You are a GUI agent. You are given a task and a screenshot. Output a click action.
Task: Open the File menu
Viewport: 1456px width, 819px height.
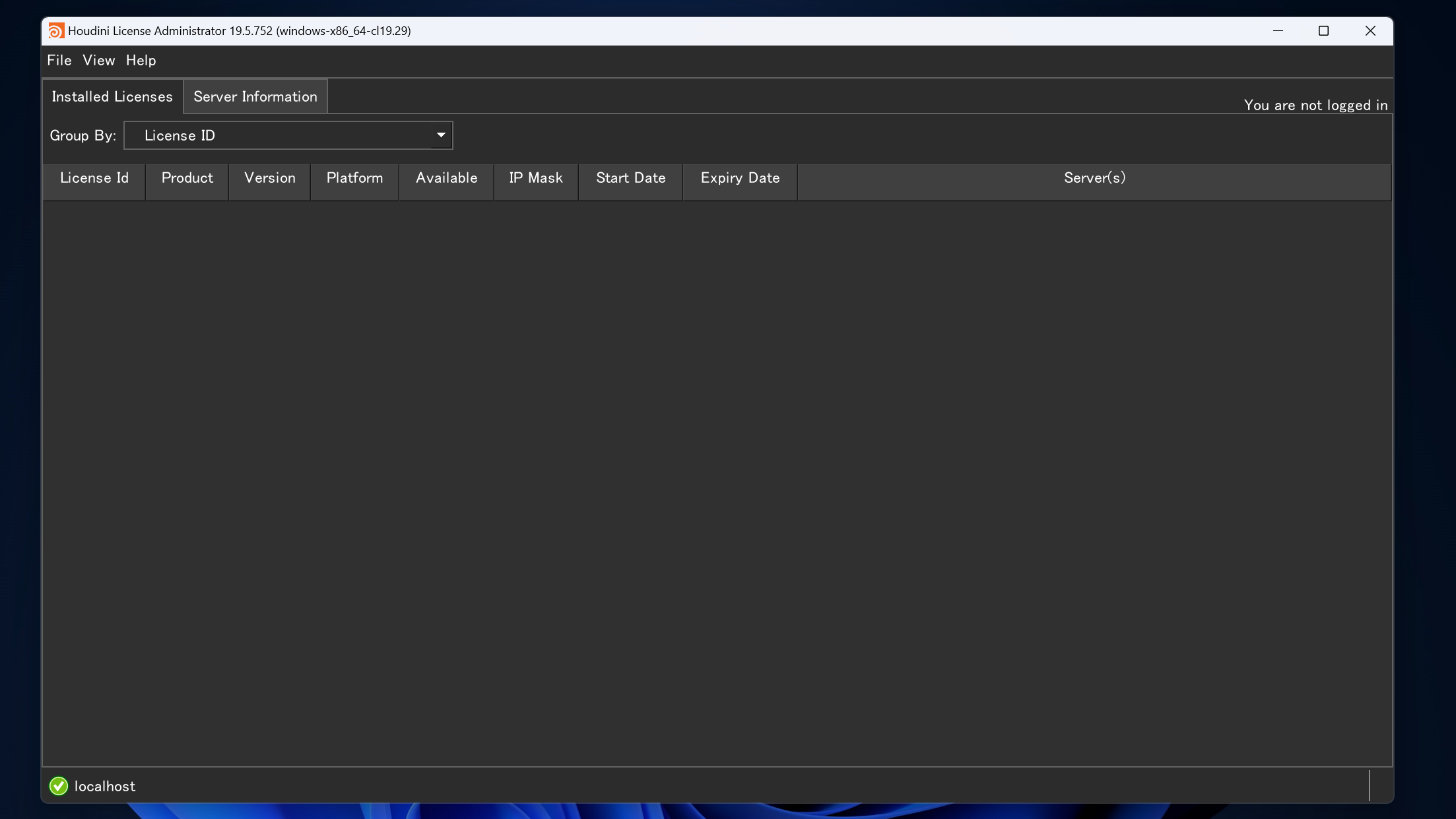(59, 60)
